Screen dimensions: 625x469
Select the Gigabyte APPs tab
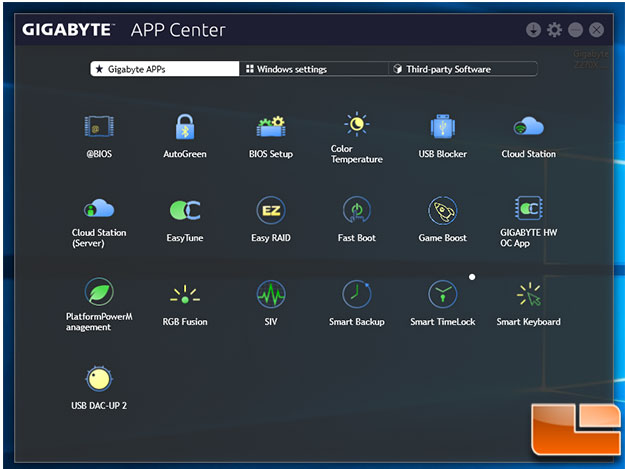click(165, 69)
